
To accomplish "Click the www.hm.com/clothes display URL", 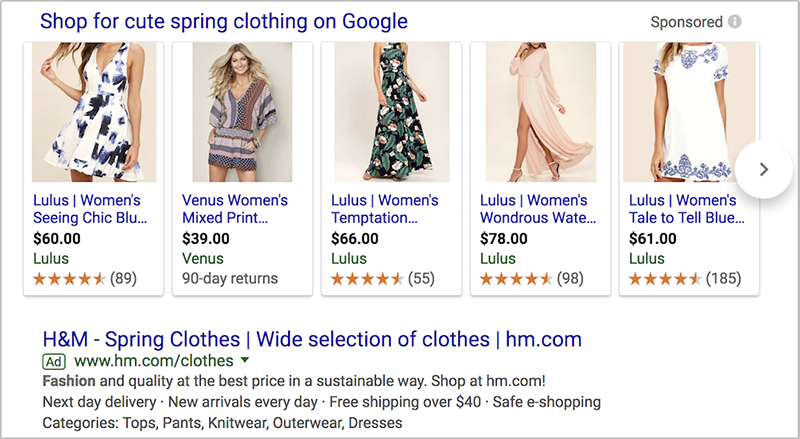I will pyautogui.click(x=154, y=361).
